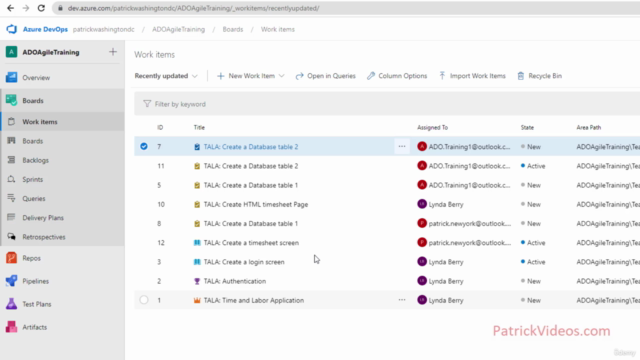Sort by the State column header
Viewport: 640px width, 360px height.
(x=527, y=128)
